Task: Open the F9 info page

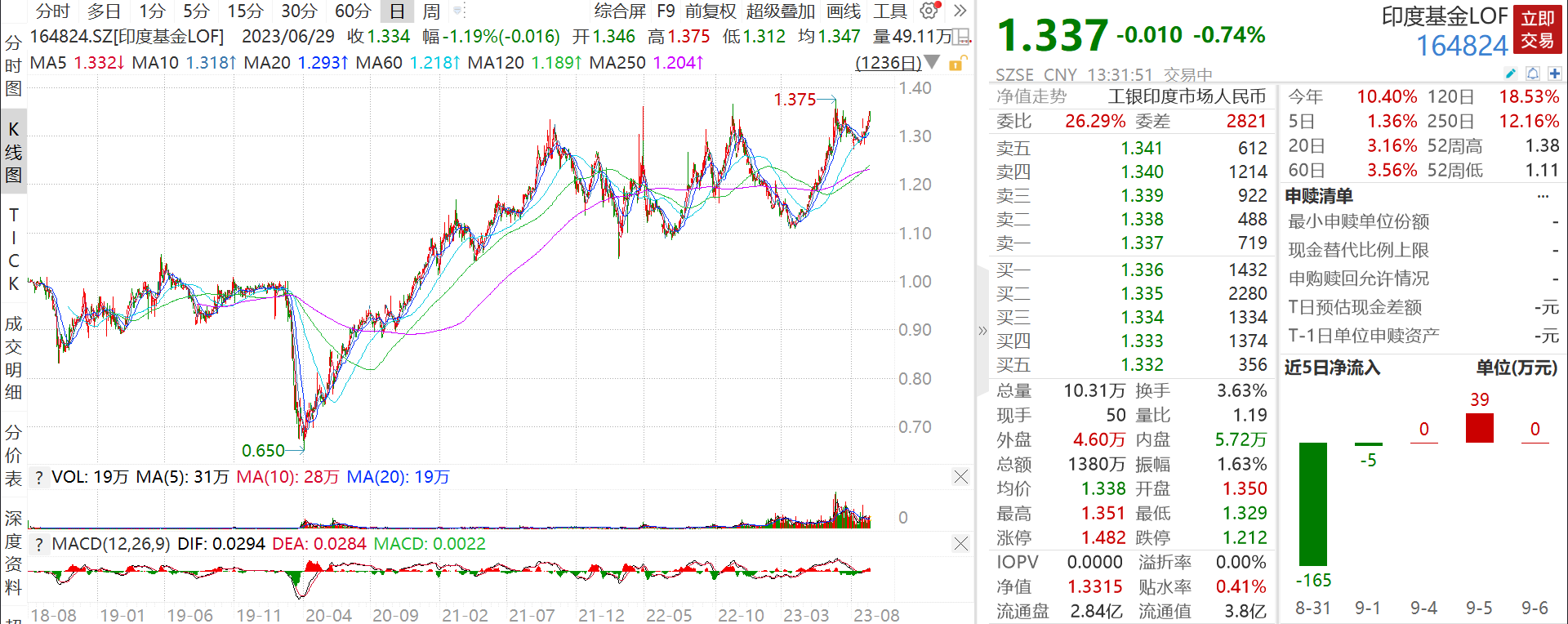Action: coord(666,11)
